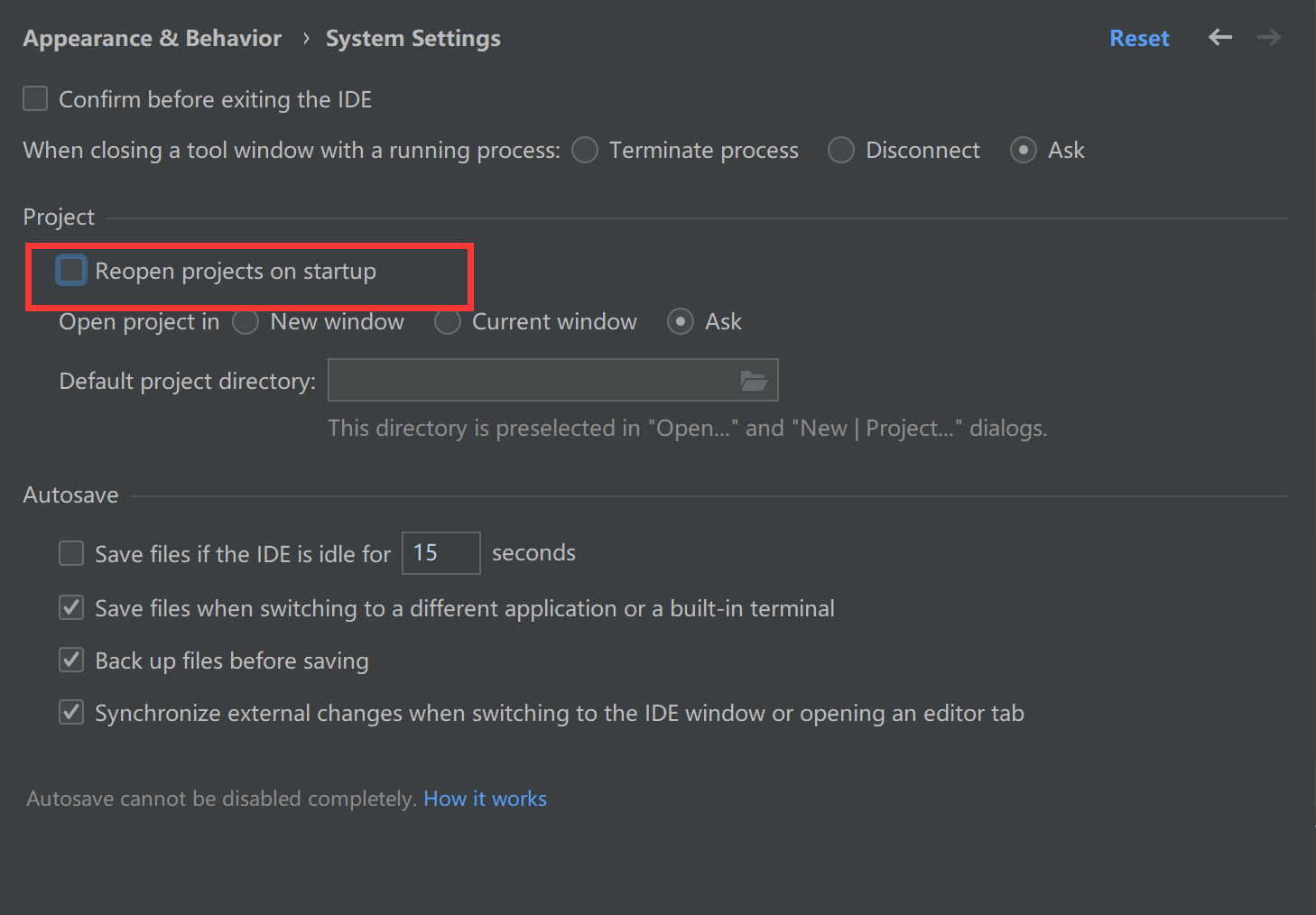
Task: Click the idle seconds input showing 15
Action: click(440, 553)
